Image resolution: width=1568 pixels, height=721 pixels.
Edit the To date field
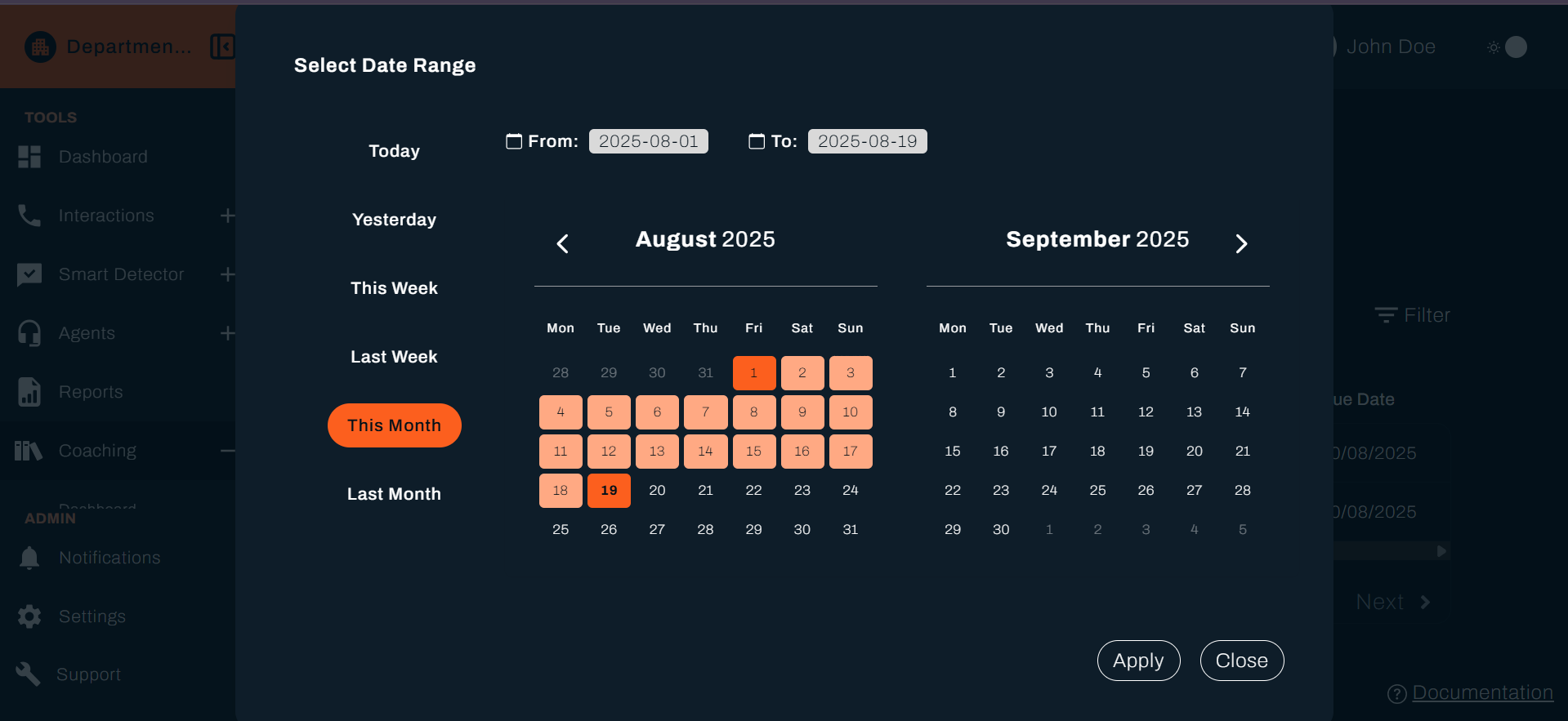(868, 141)
